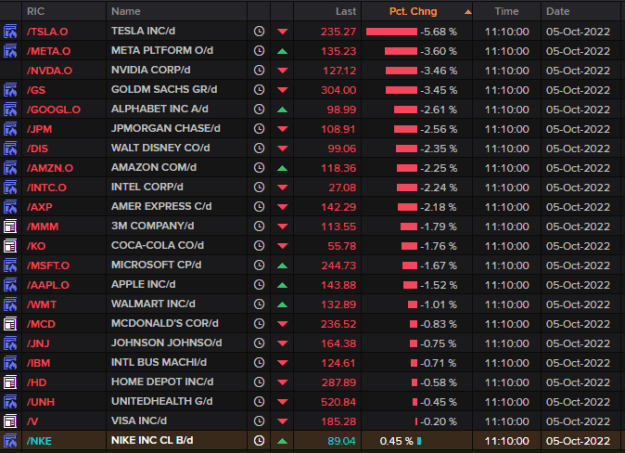The height and width of the screenshot is (453, 625).
Task: Open the /GOOGL.O ticker link
Action: (53, 110)
